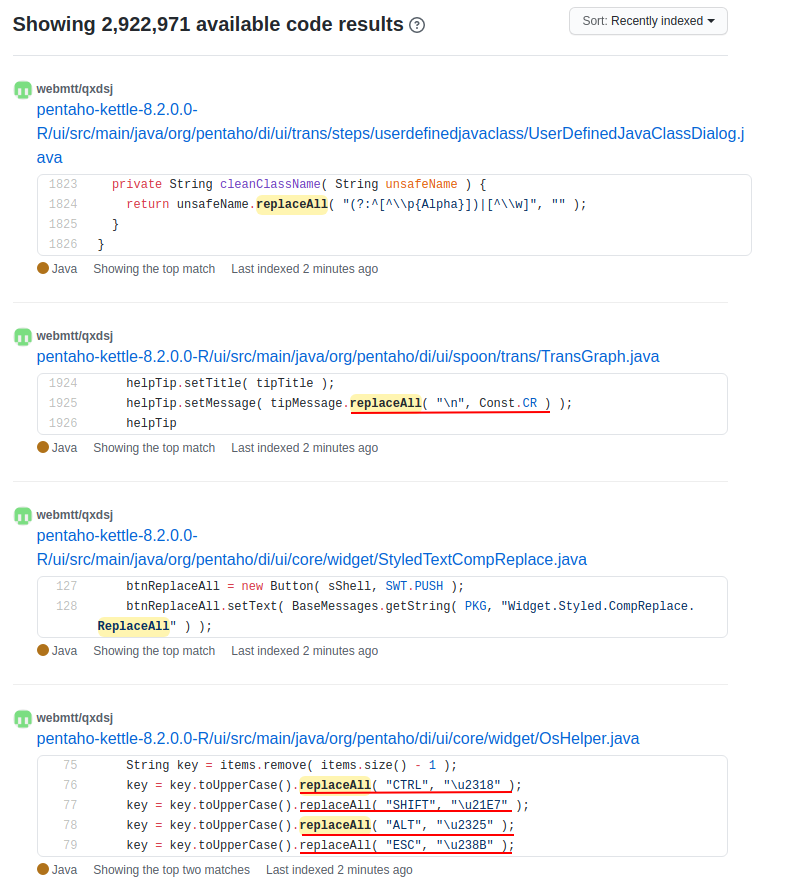Click line number 77 in OsHelper snippet
Screen dimensions: 788x893
(x=70, y=805)
